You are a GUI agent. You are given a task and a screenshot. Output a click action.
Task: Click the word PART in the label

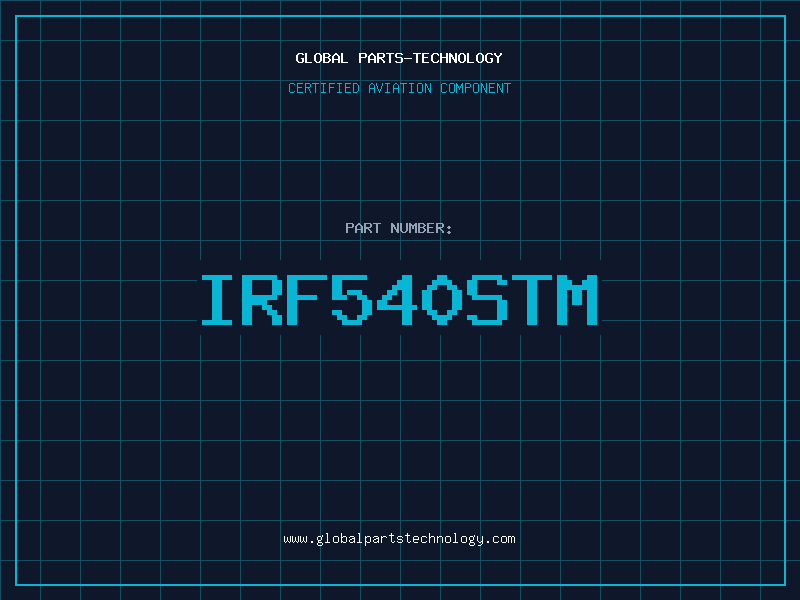362,228
